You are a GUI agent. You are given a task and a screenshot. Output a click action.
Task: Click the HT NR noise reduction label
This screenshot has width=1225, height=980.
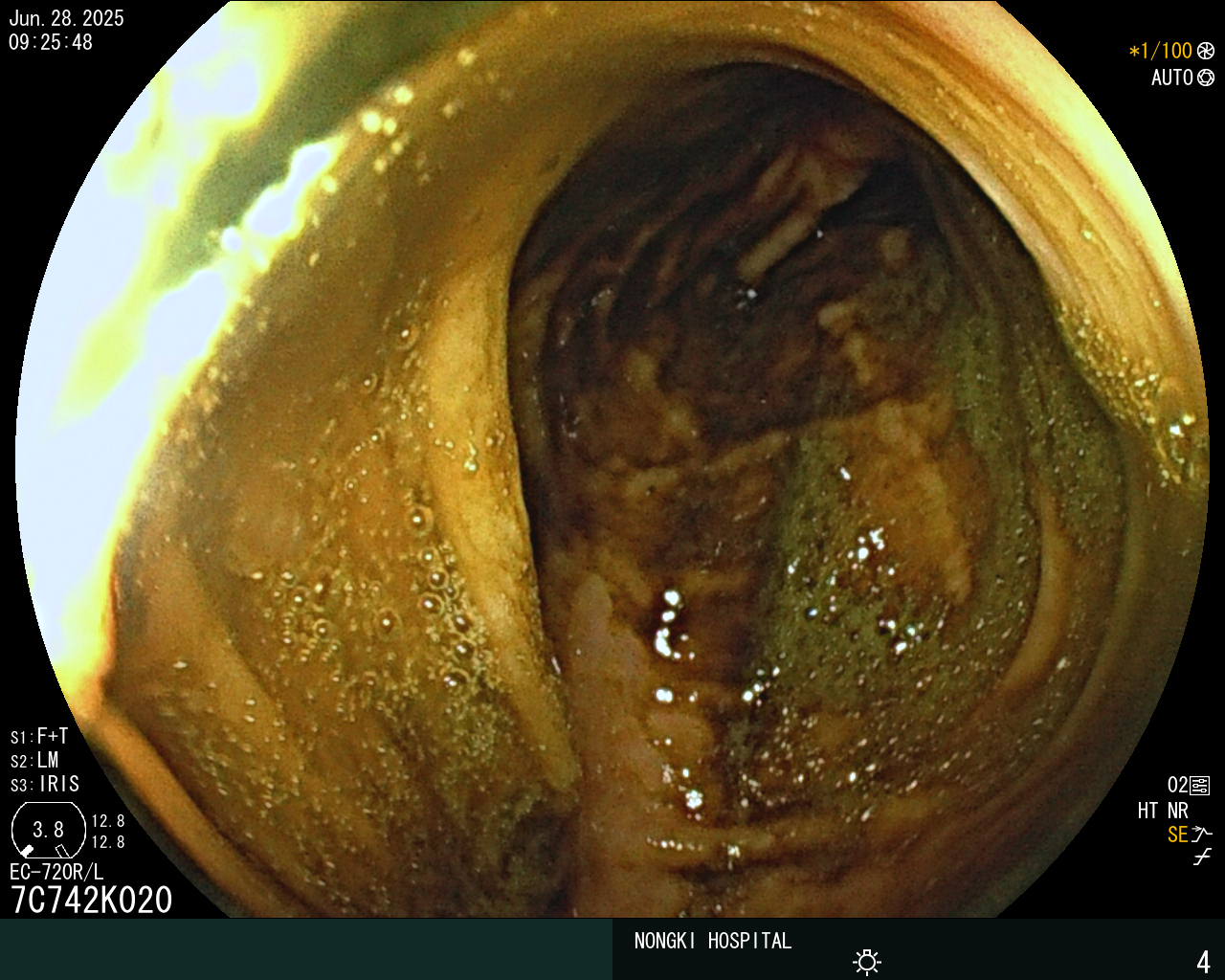1163,811
